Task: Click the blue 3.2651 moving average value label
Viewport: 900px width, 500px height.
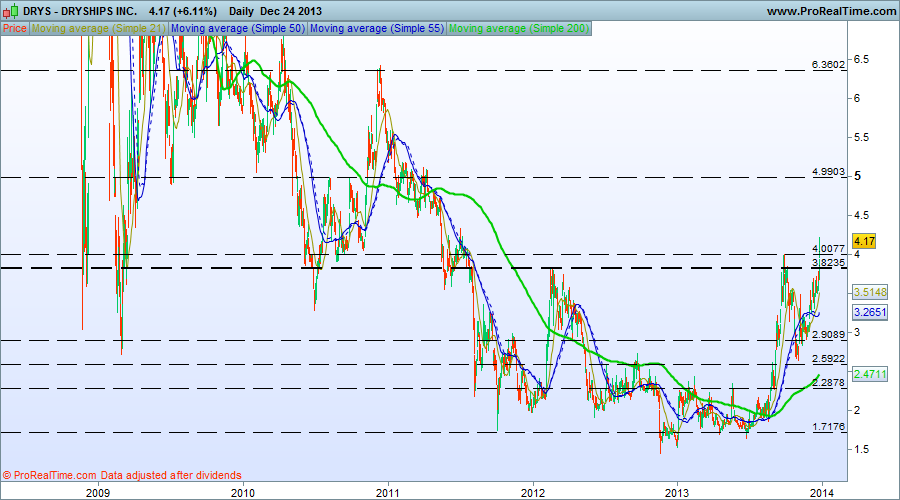Action: pos(870,312)
